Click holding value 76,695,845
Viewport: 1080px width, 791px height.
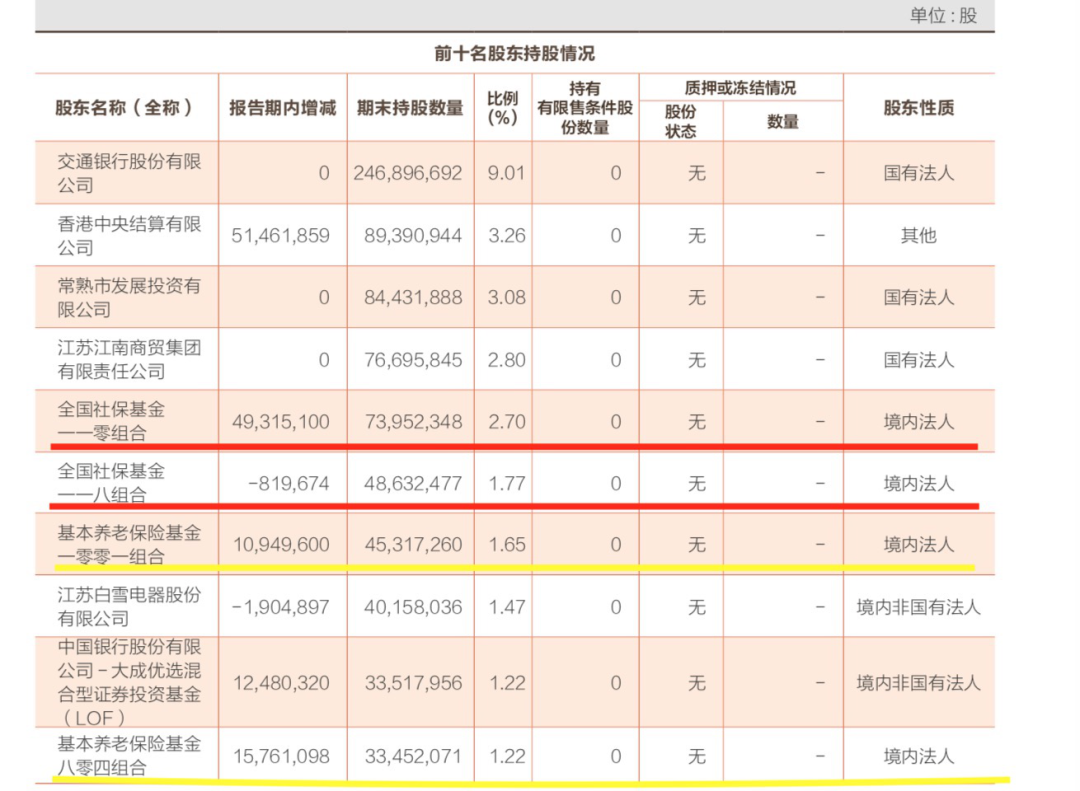(413, 360)
